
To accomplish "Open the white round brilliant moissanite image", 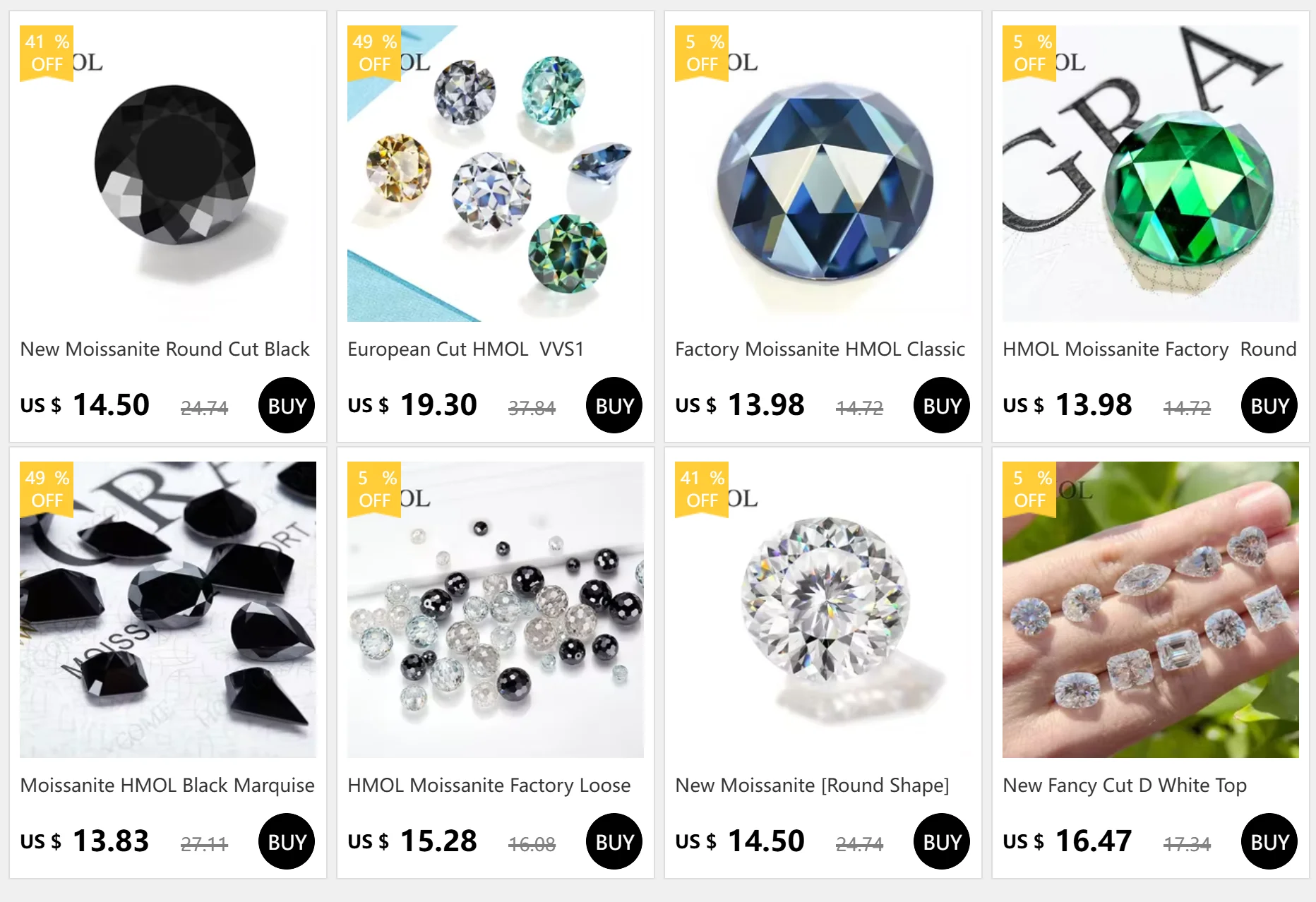I will point(823,610).
